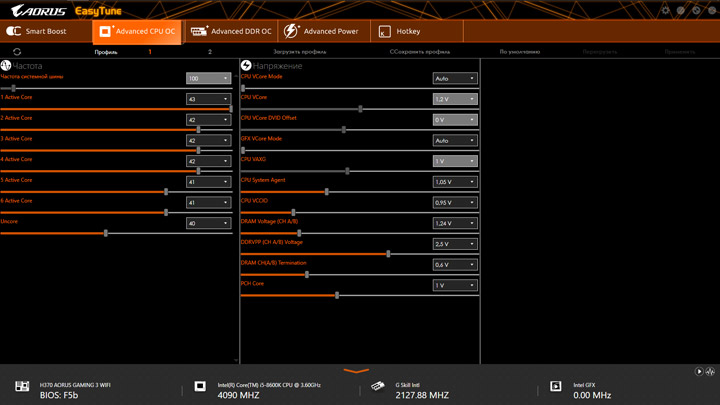Click По умолчанию to restore defaults
Image resolution: width=720 pixels, height=405 pixels.
[520, 52]
